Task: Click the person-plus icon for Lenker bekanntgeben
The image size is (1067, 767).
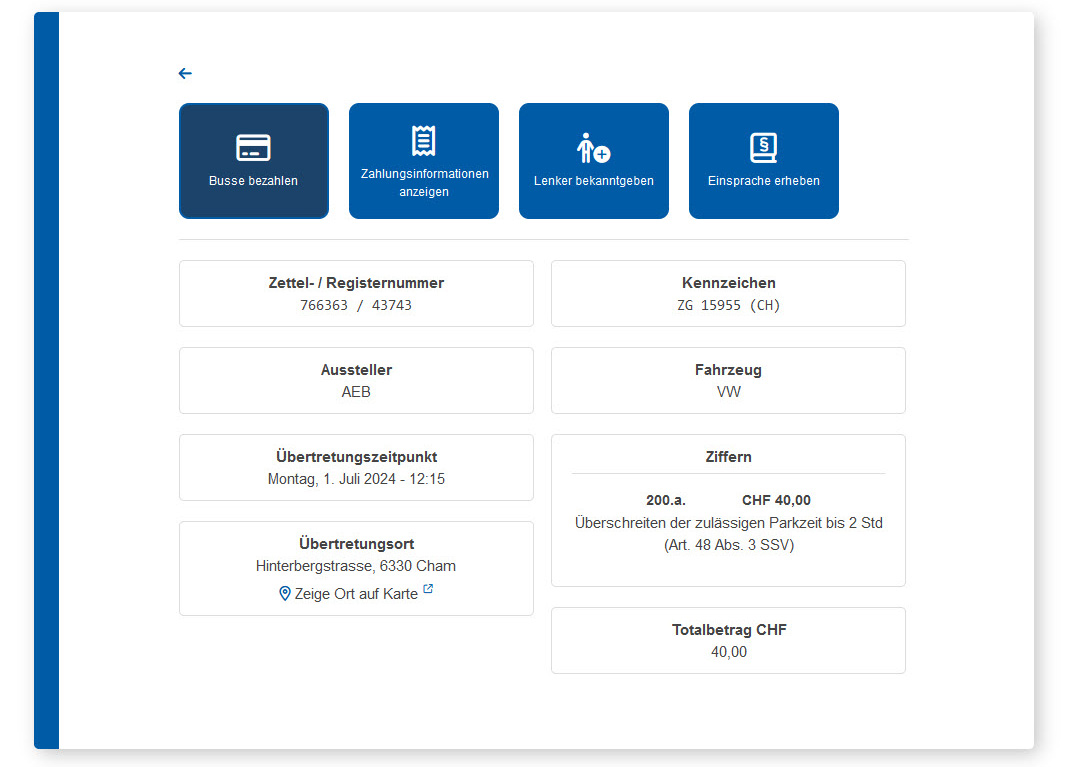Action: [x=593, y=148]
